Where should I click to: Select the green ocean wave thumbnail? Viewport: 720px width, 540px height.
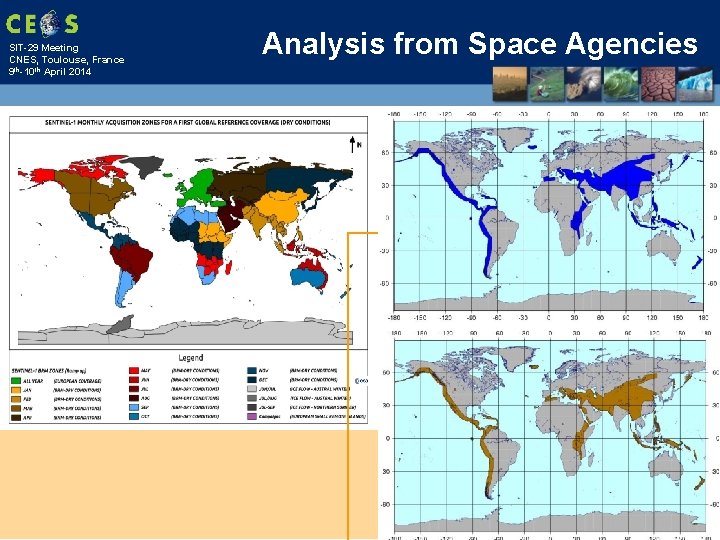click(620, 84)
